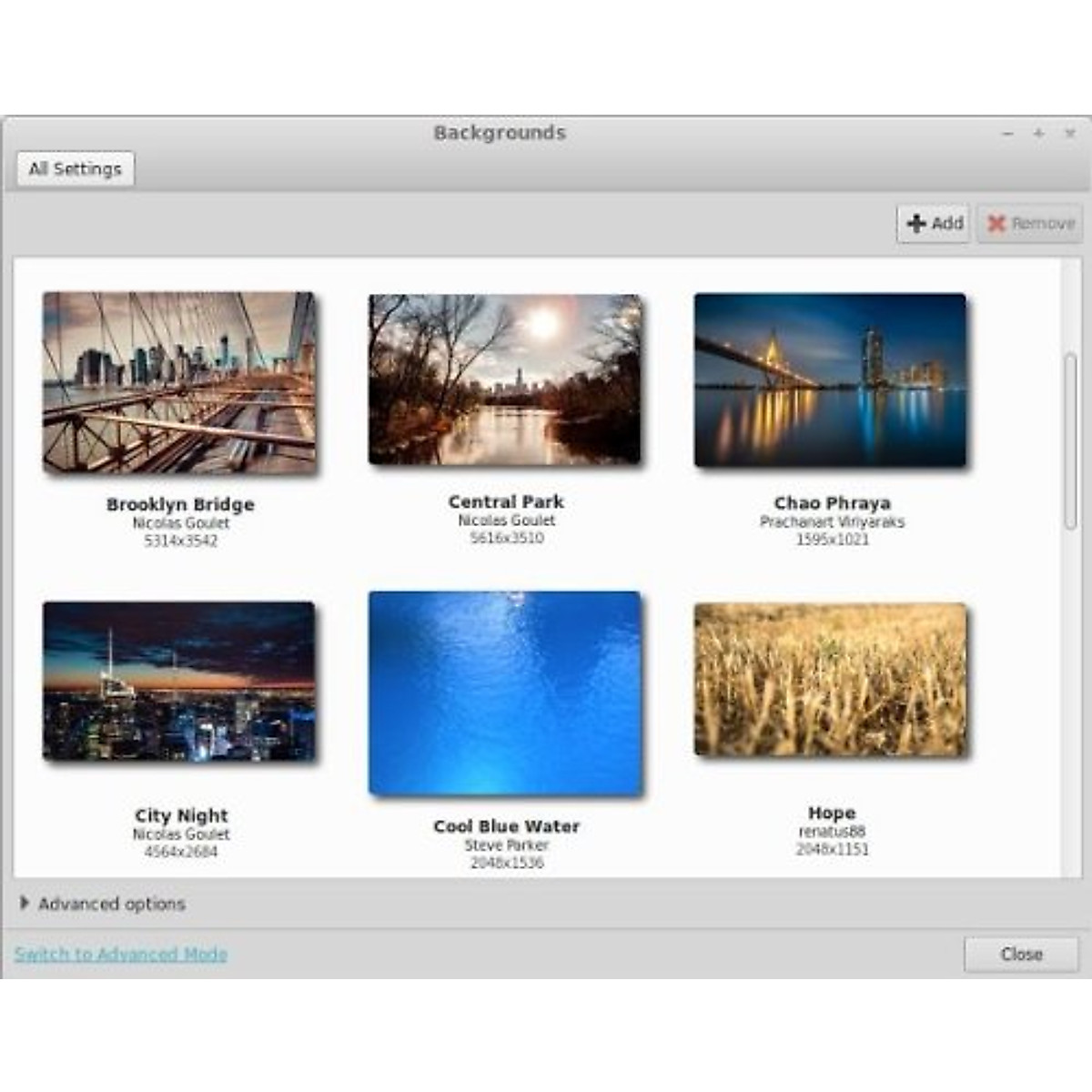Click the "Chao Phraya" caption text

[832, 502]
